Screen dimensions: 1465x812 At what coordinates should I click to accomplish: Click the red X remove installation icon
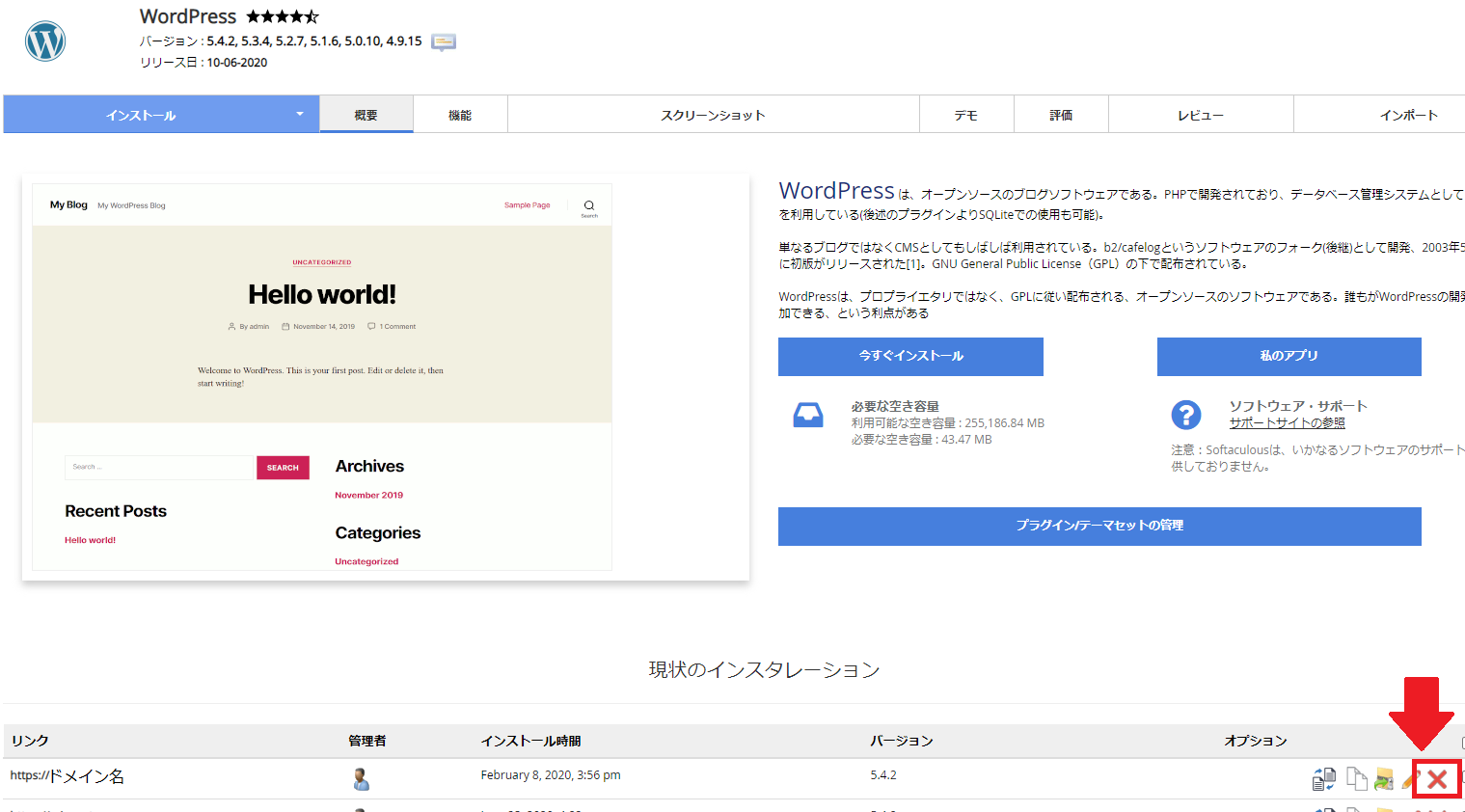tap(1437, 779)
